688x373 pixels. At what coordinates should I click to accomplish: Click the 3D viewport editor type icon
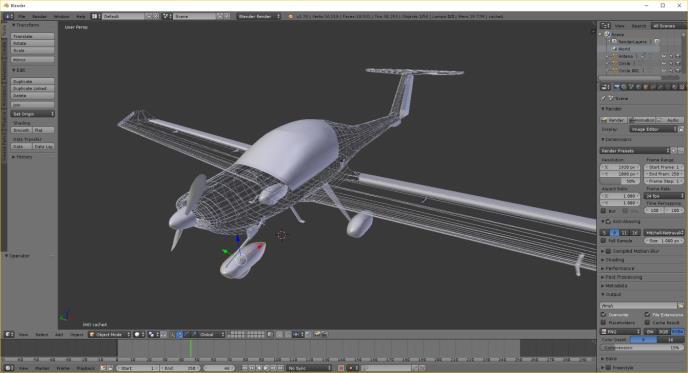tap(9, 334)
